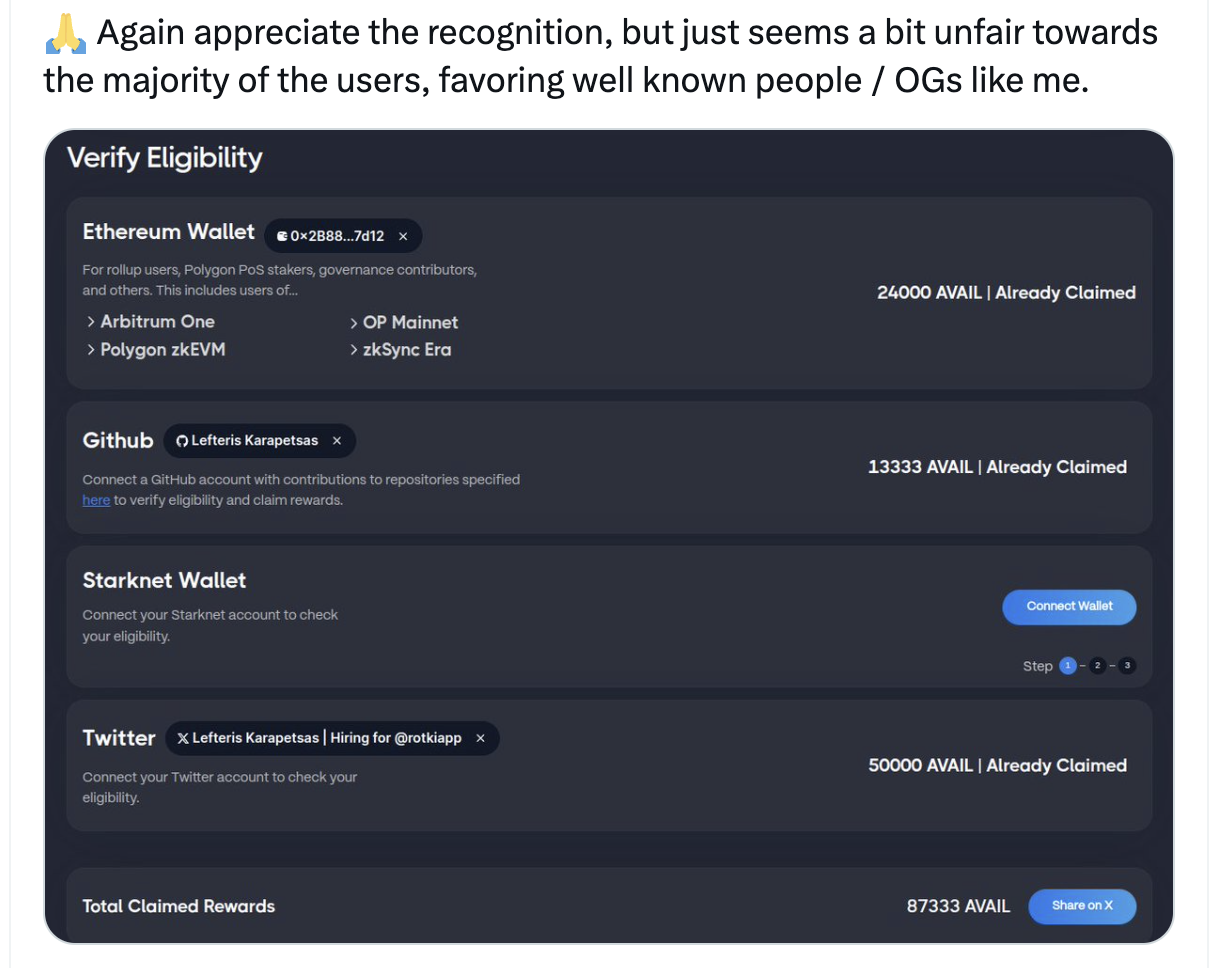Click the 87333 AVAIL total rewards text
The image size is (1220, 968).
958,907
